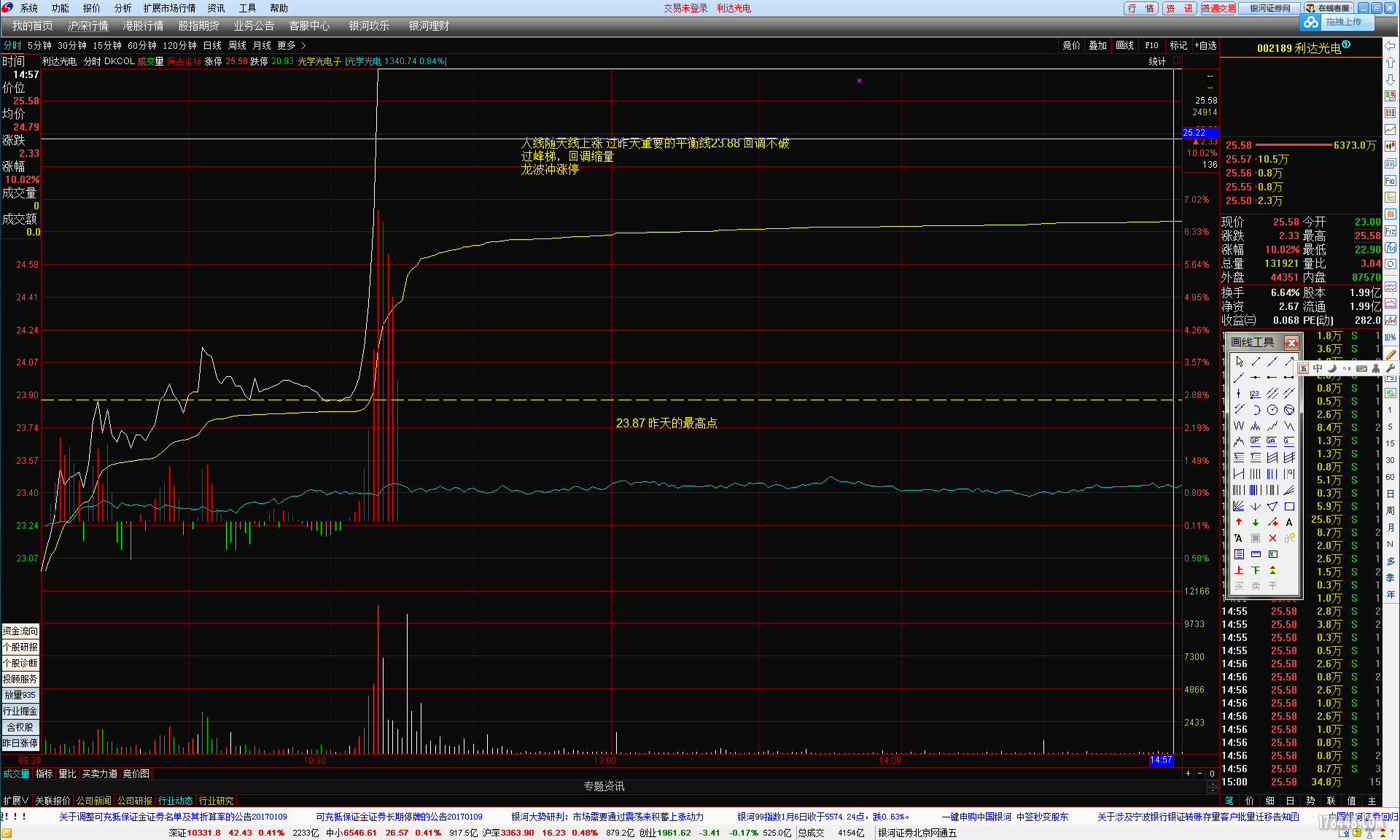Click the blue back arrow icon
The image size is (1400, 840).
click(1391, 46)
